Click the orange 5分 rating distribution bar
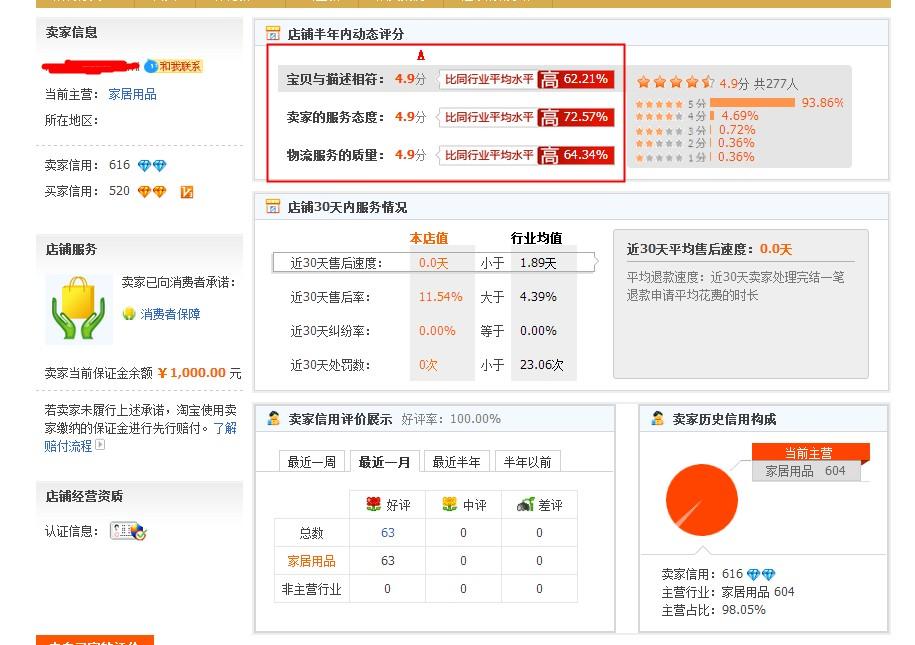Screen dimensions: 915x645 point(753,103)
